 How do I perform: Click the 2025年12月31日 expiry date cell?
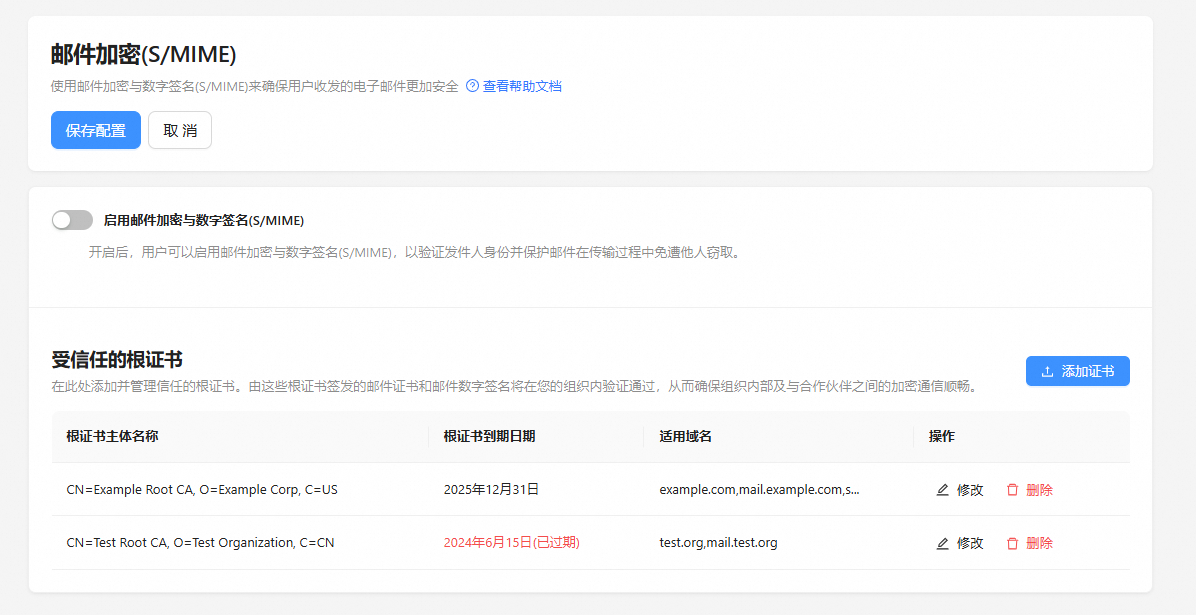491,490
